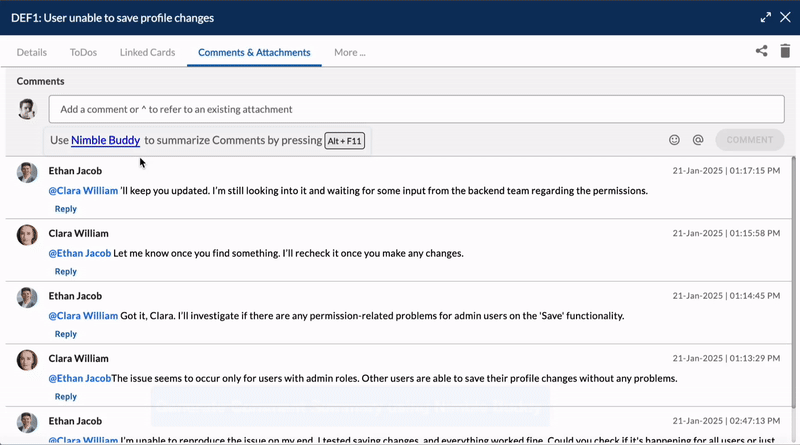Screen dimensions: 800x445
Task: Close the DEF1 card dialog
Action: (x=785, y=17)
